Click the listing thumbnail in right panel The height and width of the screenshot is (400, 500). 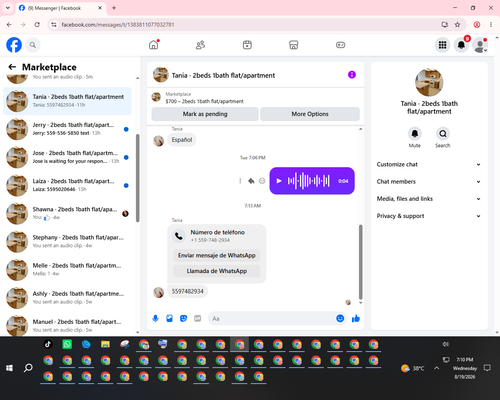pos(429,82)
